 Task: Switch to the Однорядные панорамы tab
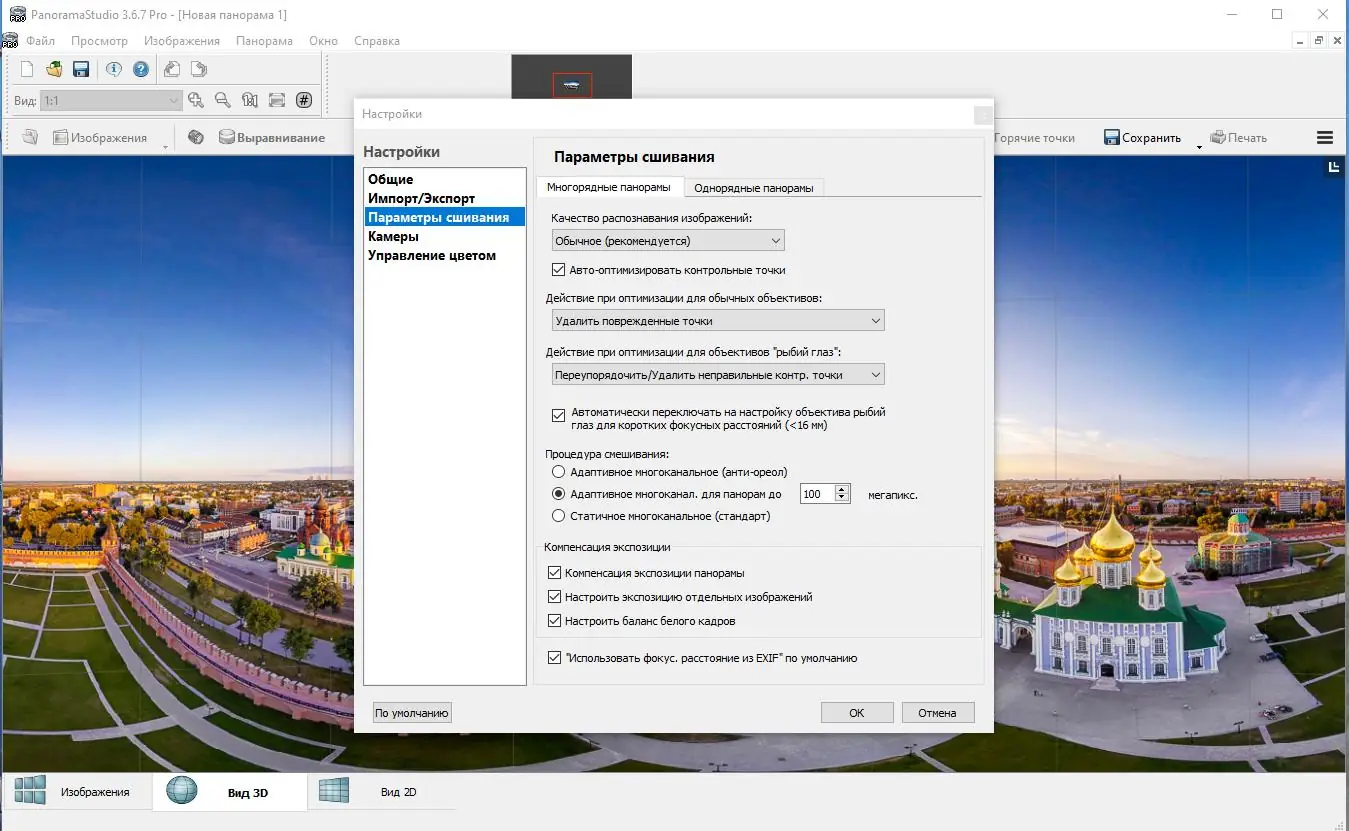click(753, 188)
